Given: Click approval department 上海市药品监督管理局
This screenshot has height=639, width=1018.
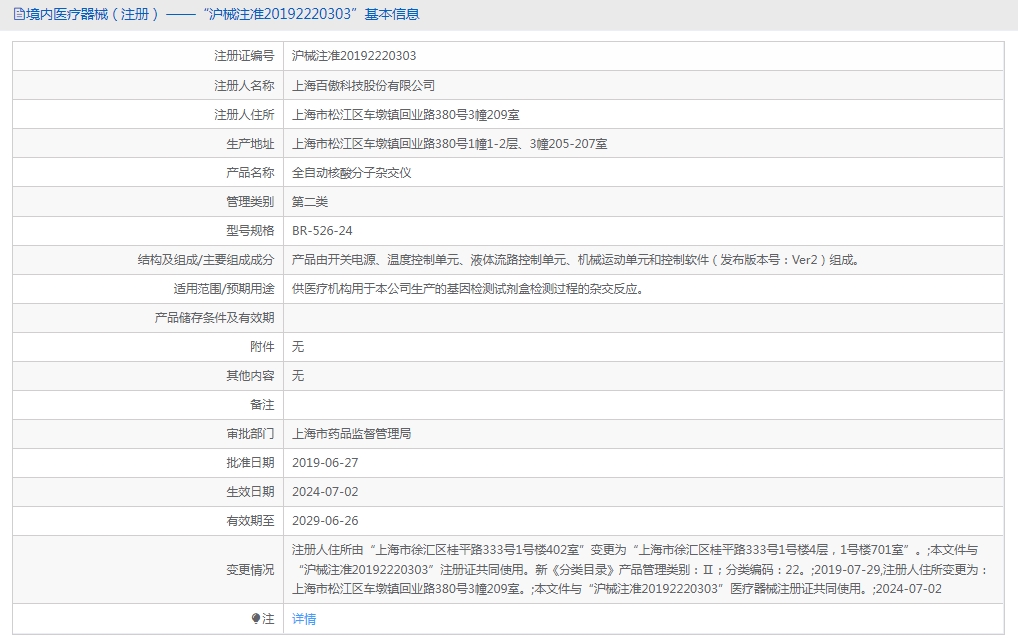Looking at the screenshot, I should 351,434.
